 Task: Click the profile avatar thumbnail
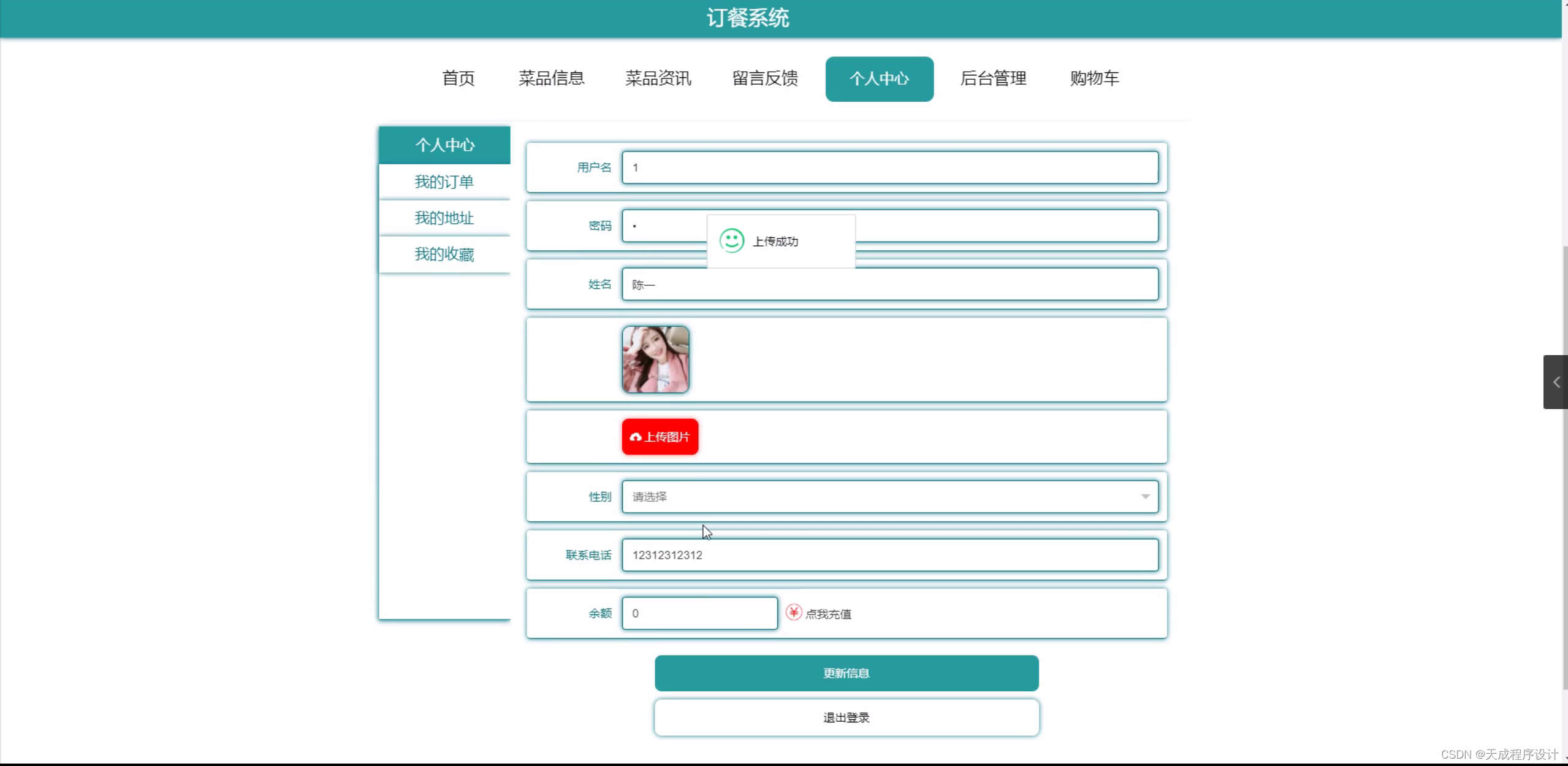point(655,360)
